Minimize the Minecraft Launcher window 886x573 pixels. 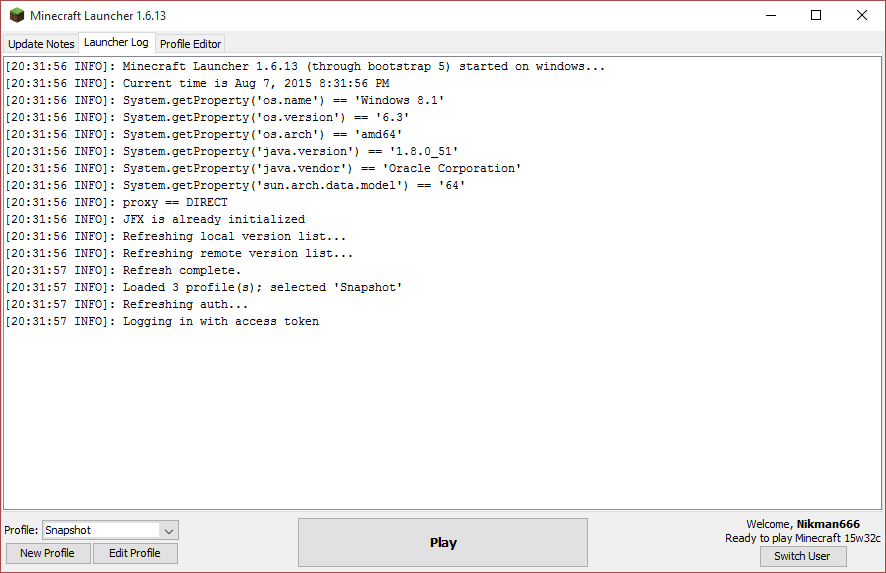click(771, 15)
